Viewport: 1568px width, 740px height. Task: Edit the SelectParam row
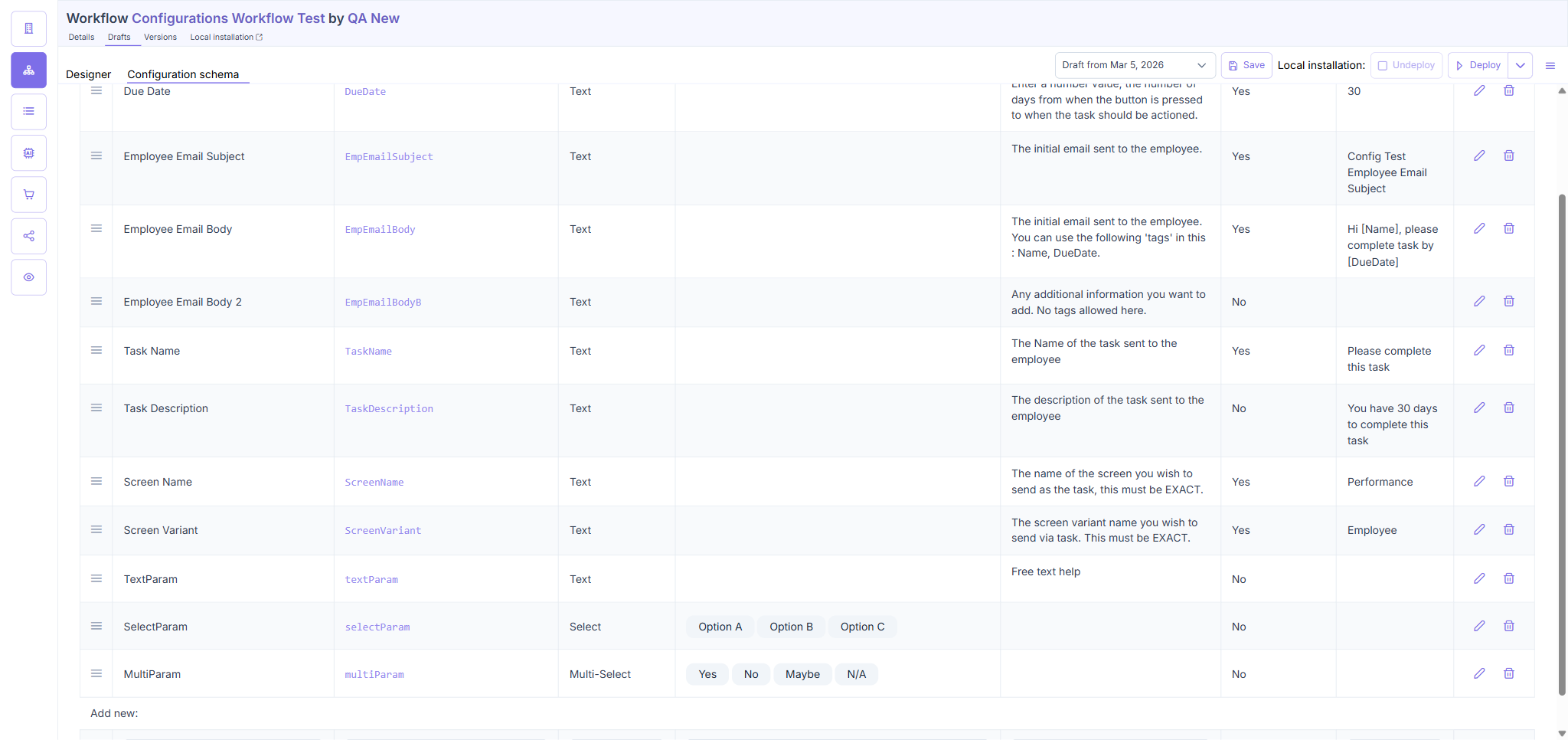1479,626
